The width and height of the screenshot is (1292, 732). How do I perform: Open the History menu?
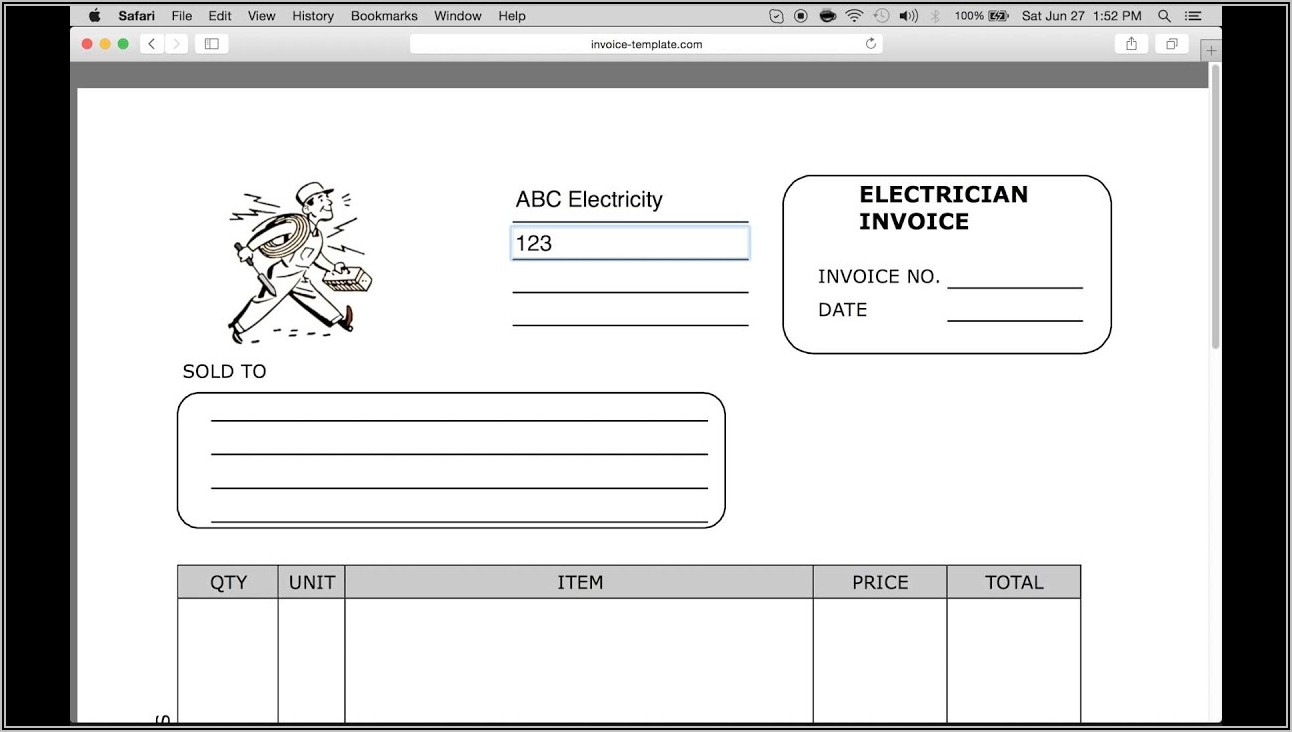pyautogui.click(x=313, y=16)
